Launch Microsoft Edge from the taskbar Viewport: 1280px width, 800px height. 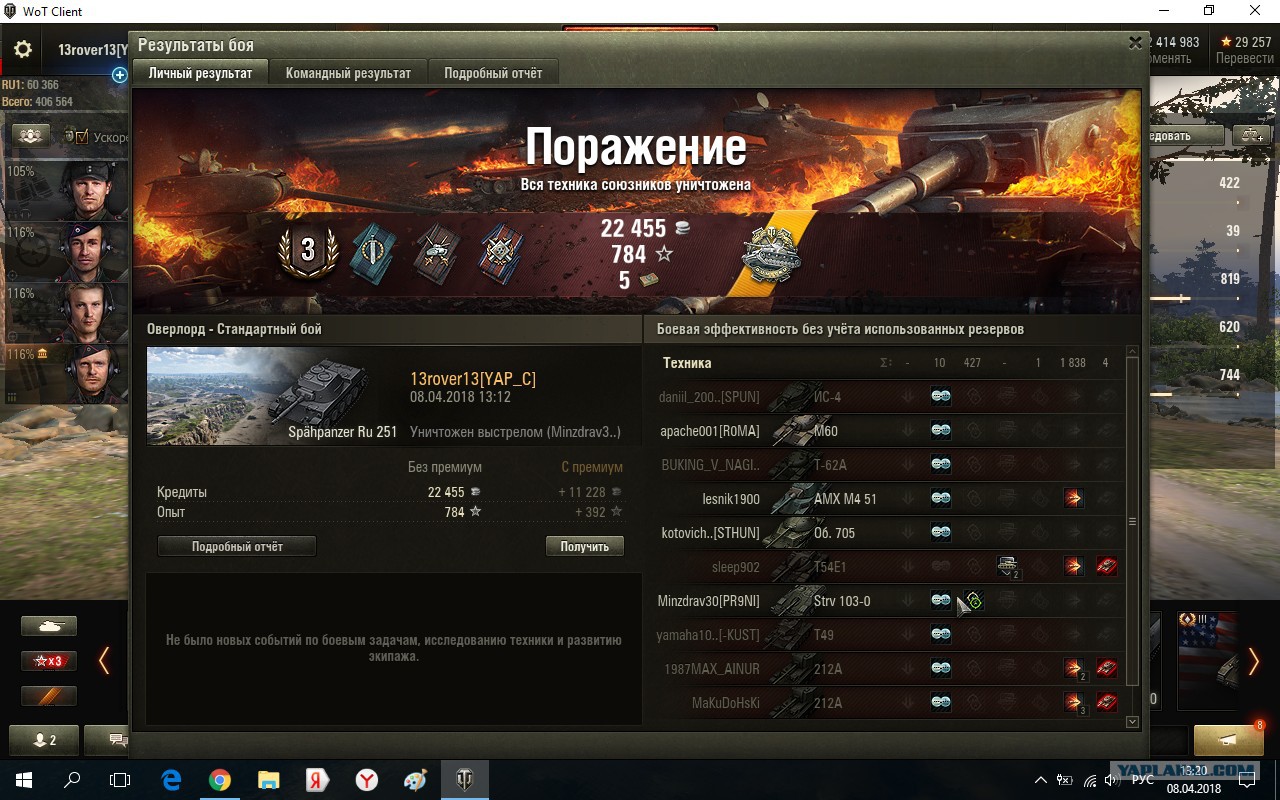(x=171, y=780)
